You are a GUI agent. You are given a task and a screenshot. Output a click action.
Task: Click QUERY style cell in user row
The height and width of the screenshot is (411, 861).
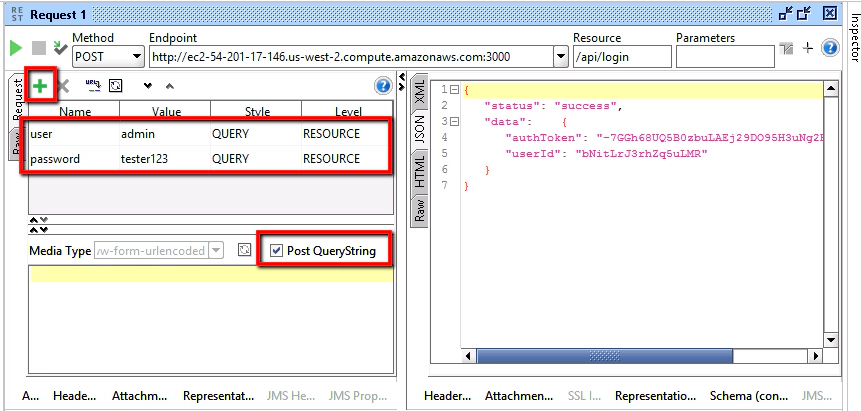click(x=256, y=134)
